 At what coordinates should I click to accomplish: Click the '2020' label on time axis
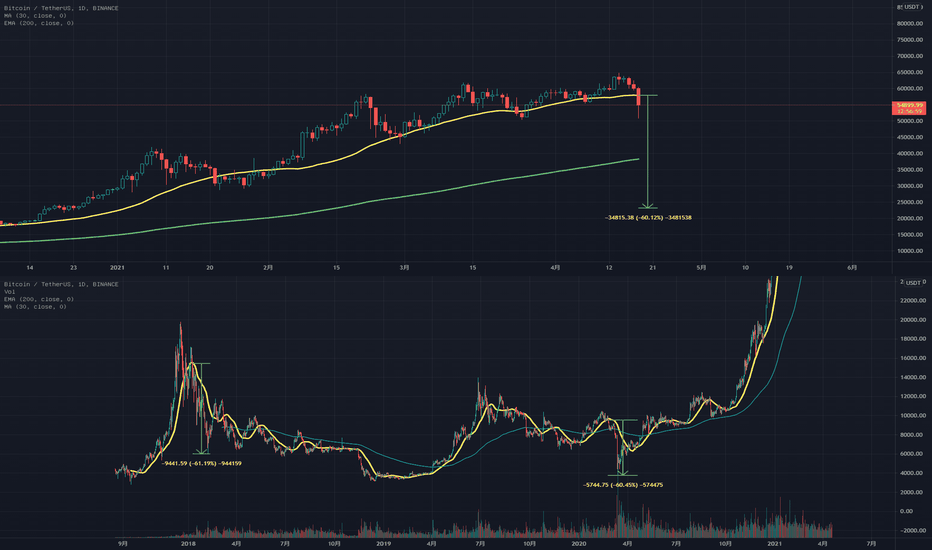point(578,543)
